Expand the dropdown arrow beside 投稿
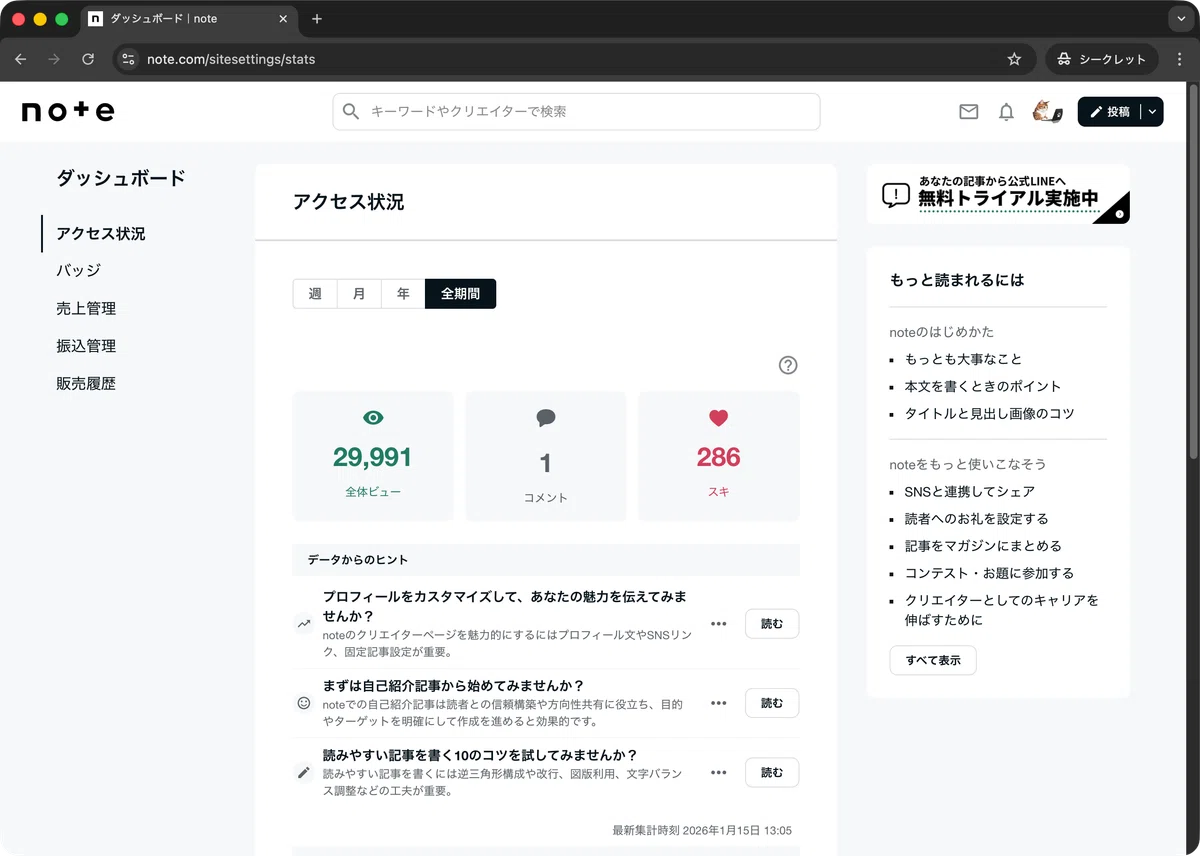This screenshot has width=1200, height=856. [1152, 112]
